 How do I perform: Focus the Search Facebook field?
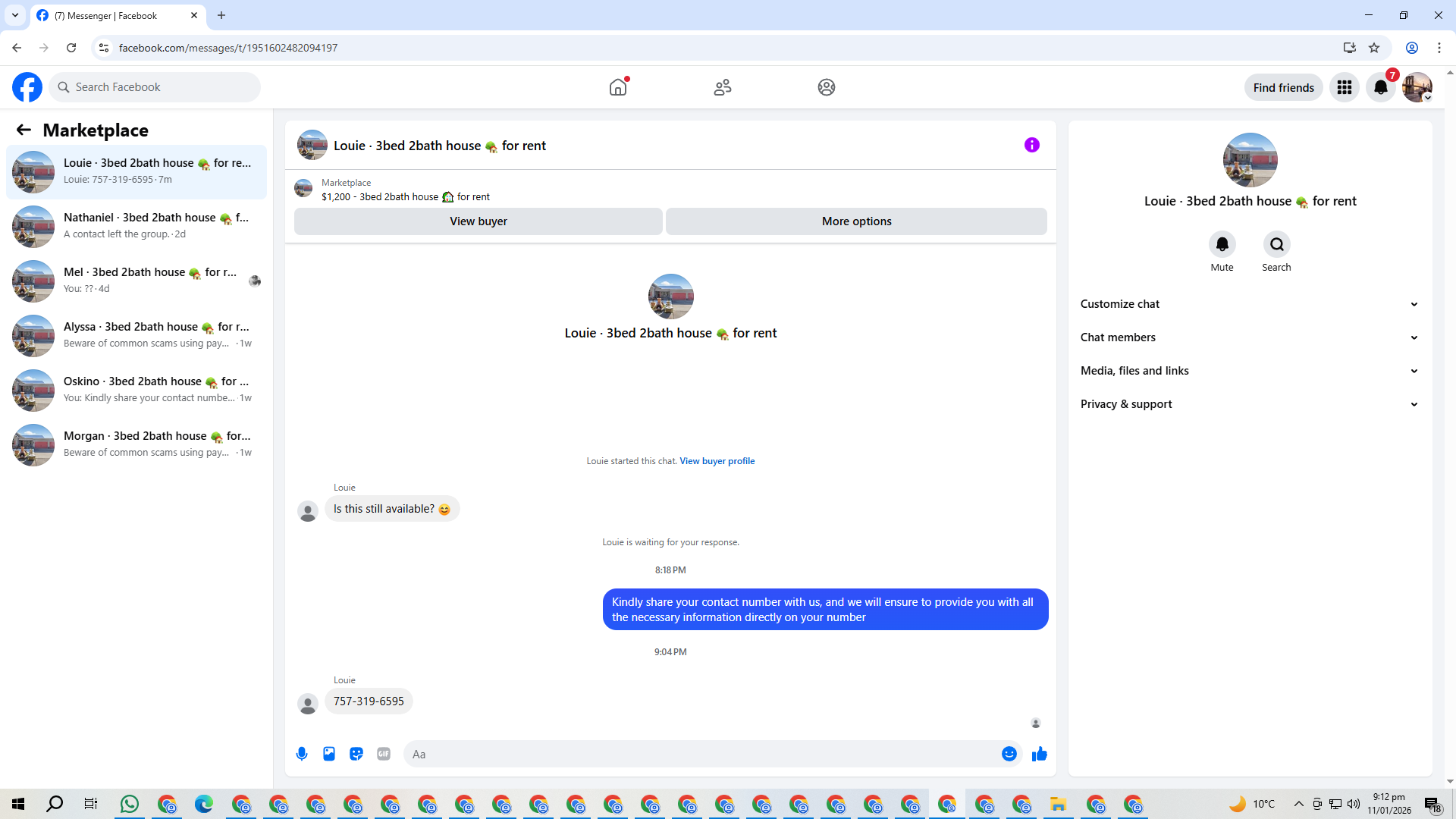point(155,87)
